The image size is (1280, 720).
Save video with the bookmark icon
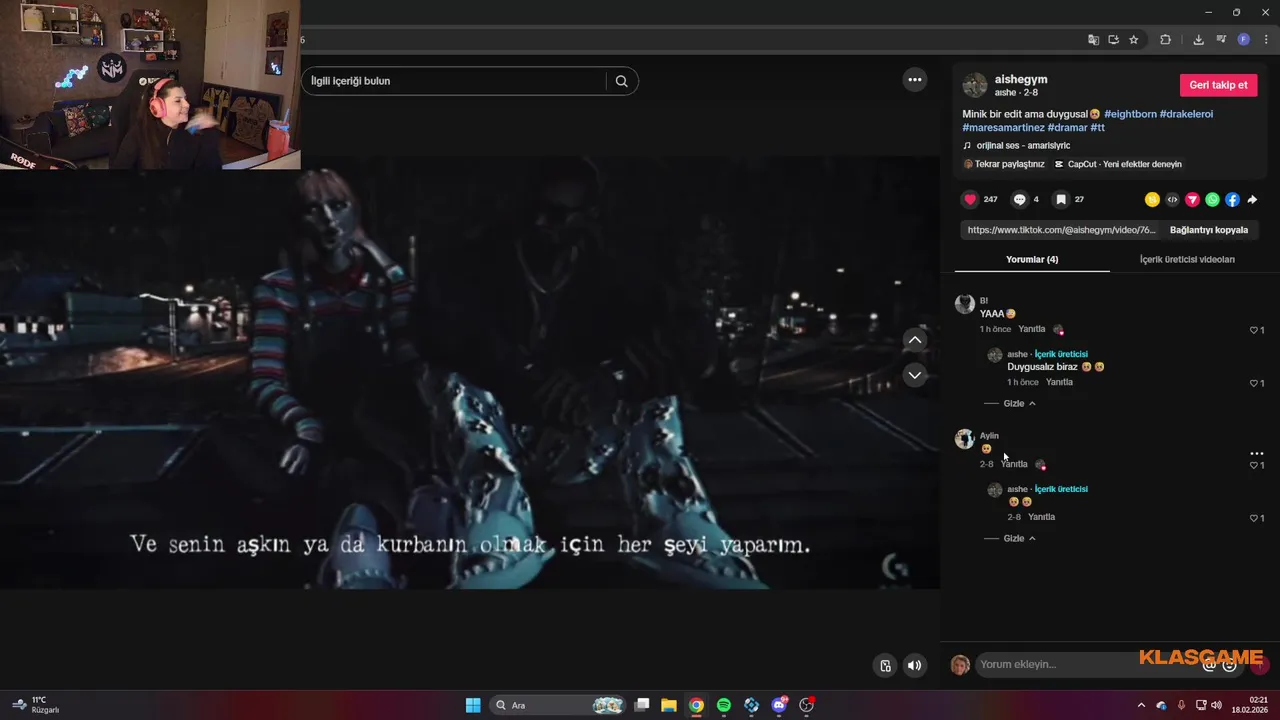1061,199
